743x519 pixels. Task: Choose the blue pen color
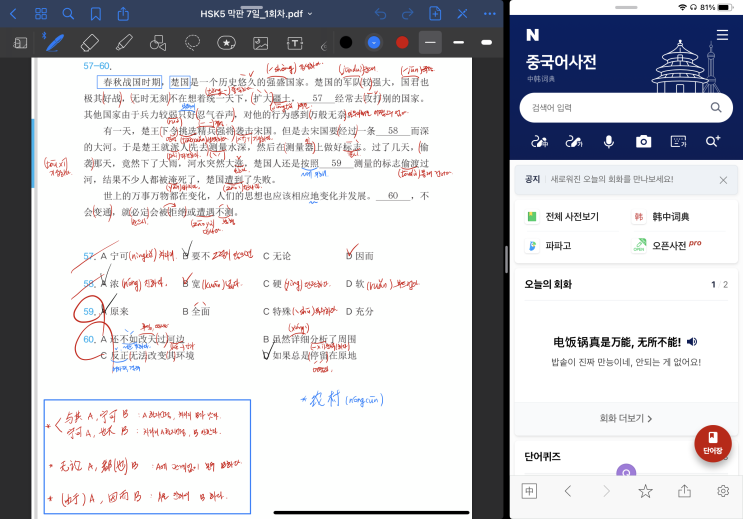pos(374,43)
